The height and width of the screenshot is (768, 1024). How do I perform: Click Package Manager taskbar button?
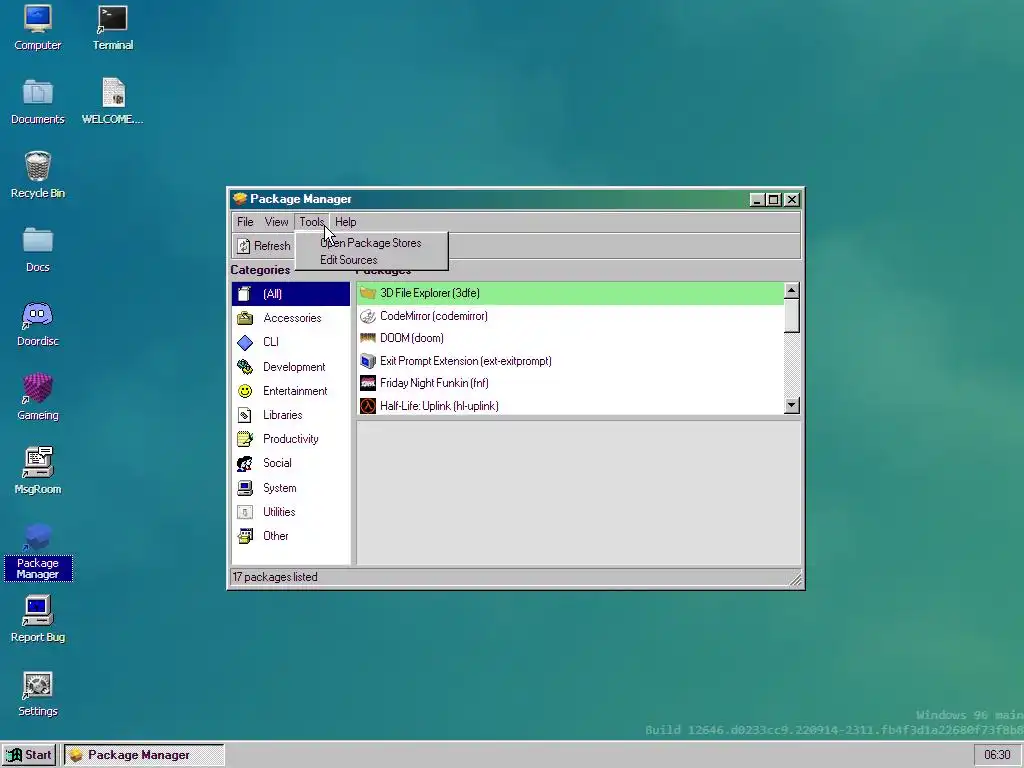pos(144,755)
